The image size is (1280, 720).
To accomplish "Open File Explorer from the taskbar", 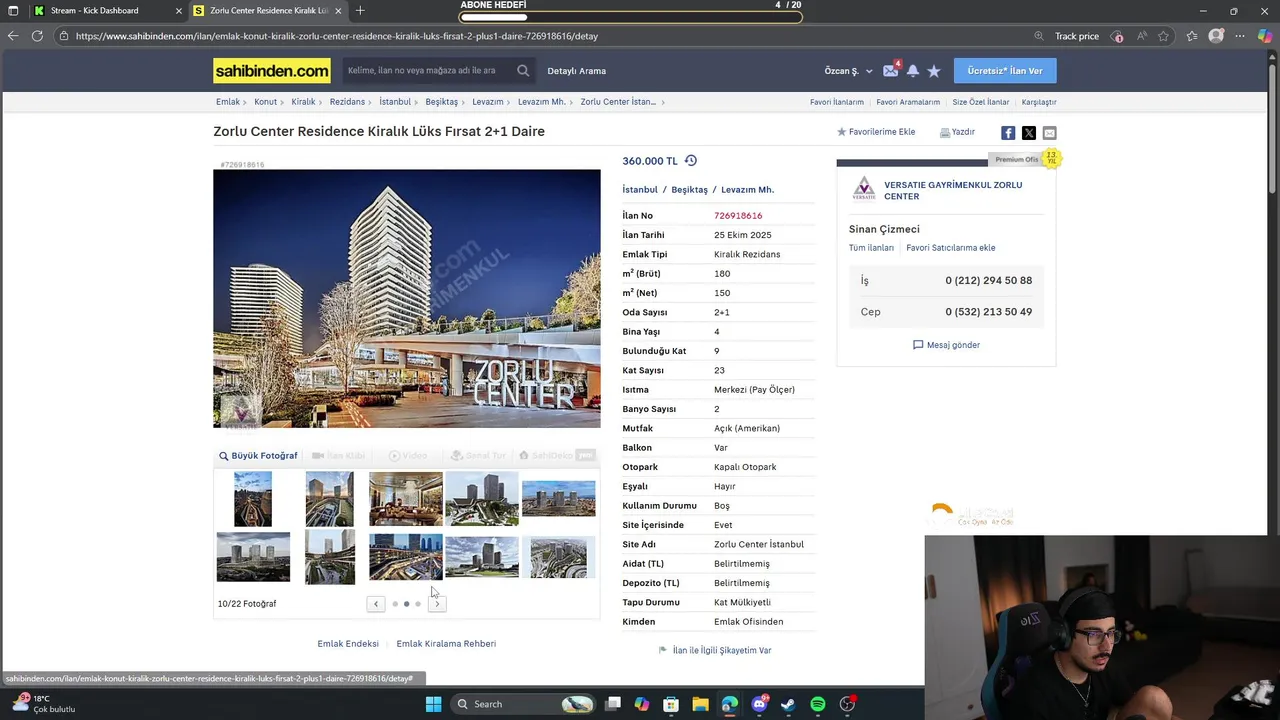I will pyautogui.click(x=700, y=704).
